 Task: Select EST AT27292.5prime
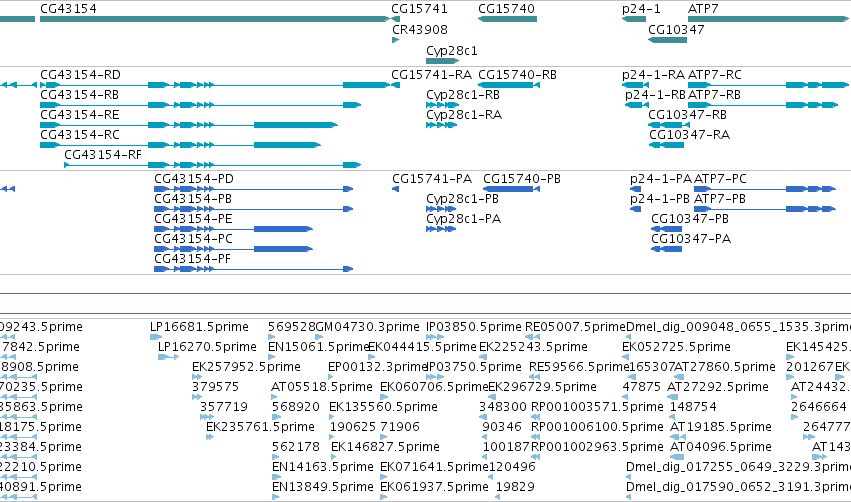717,387
